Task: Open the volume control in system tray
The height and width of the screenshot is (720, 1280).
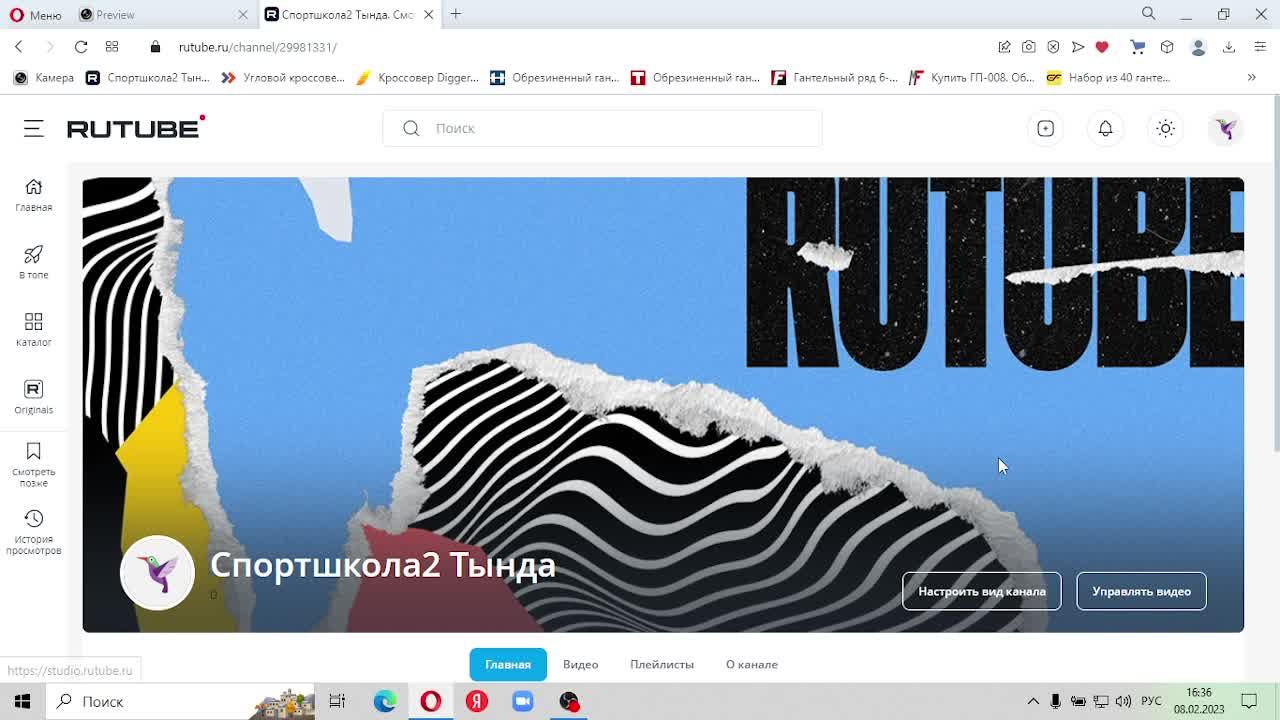Action: pos(1123,701)
